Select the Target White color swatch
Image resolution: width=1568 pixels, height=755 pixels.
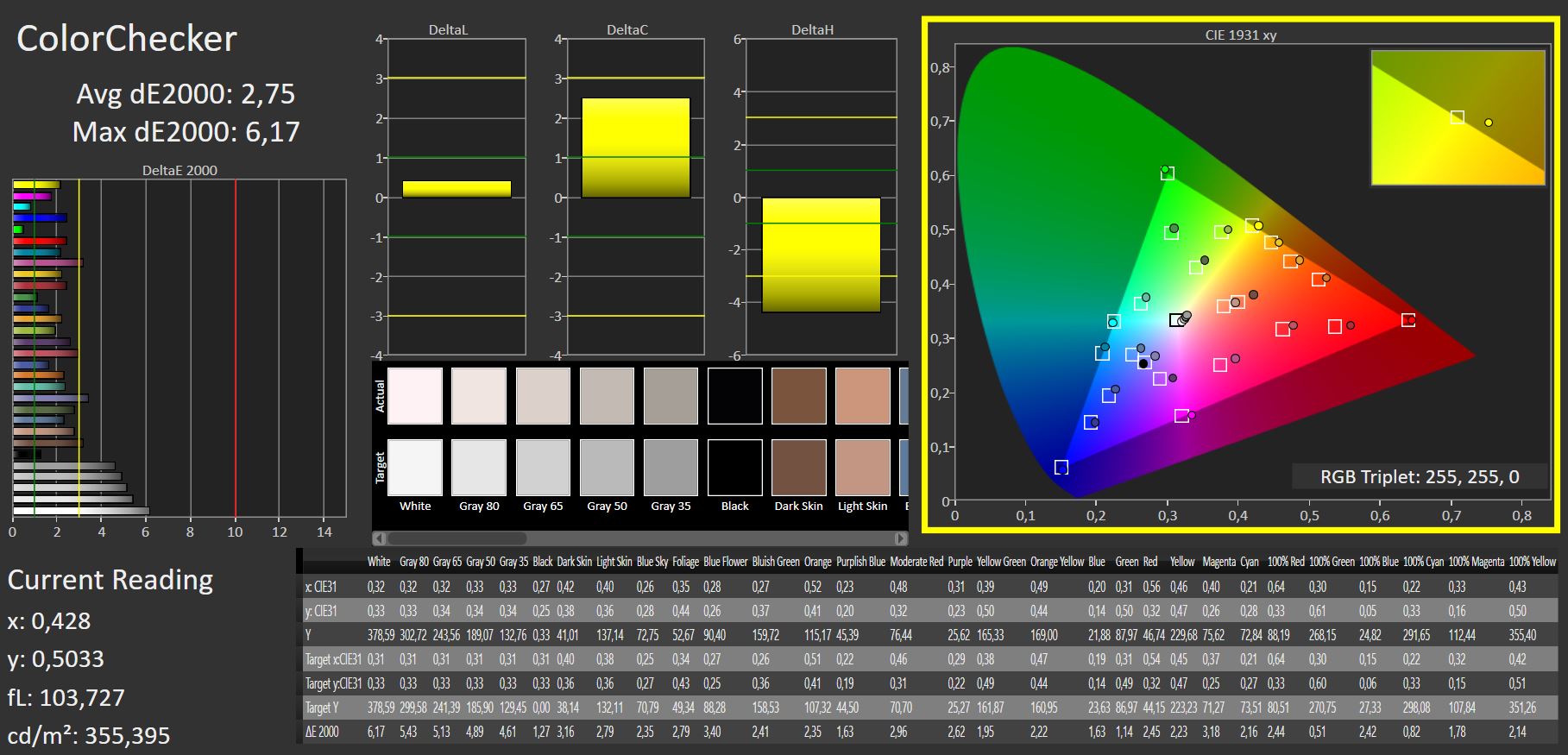tap(415, 468)
